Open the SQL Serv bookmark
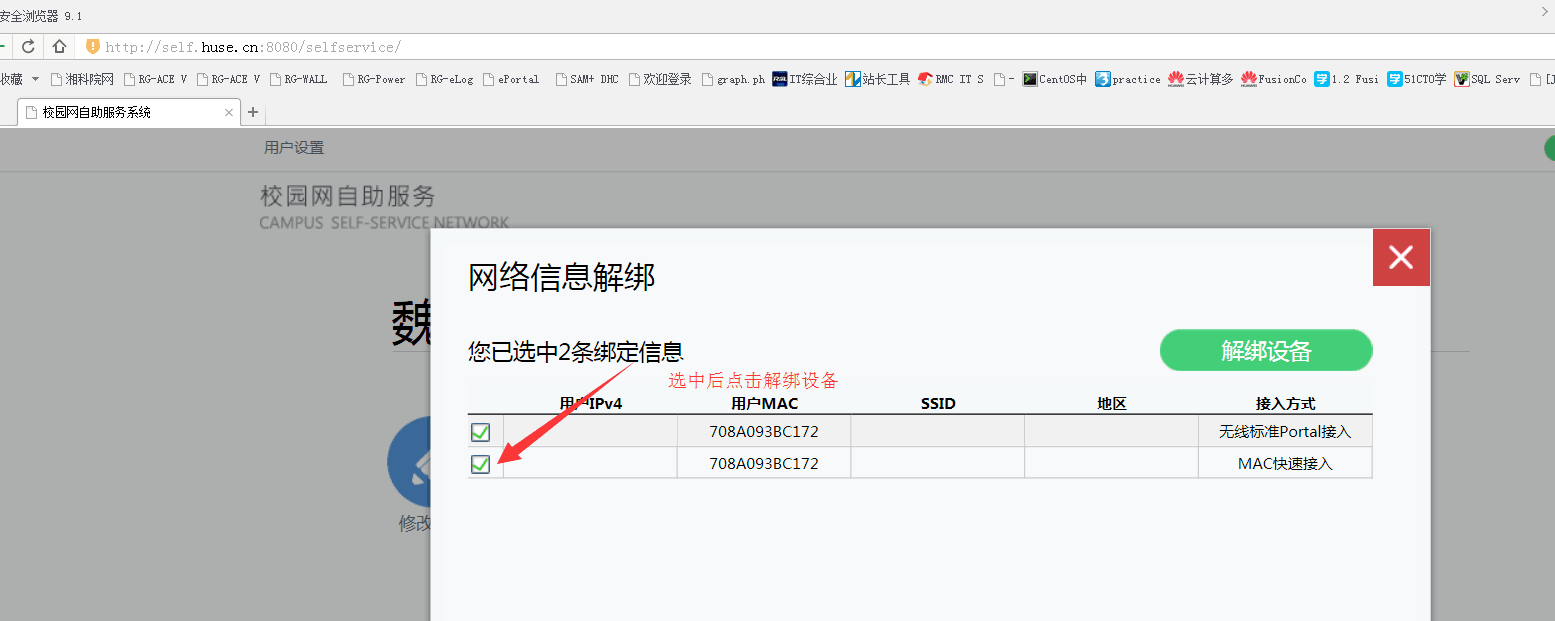Image resolution: width=1555 pixels, height=621 pixels. click(x=1487, y=79)
